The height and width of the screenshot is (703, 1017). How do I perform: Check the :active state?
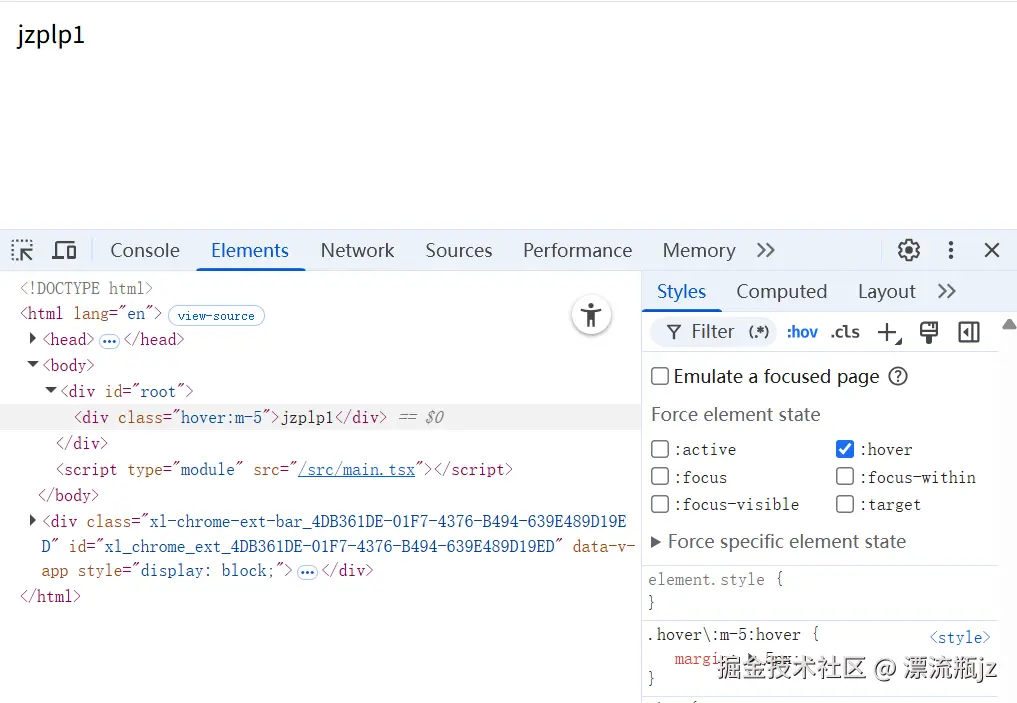(x=660, y=449)
